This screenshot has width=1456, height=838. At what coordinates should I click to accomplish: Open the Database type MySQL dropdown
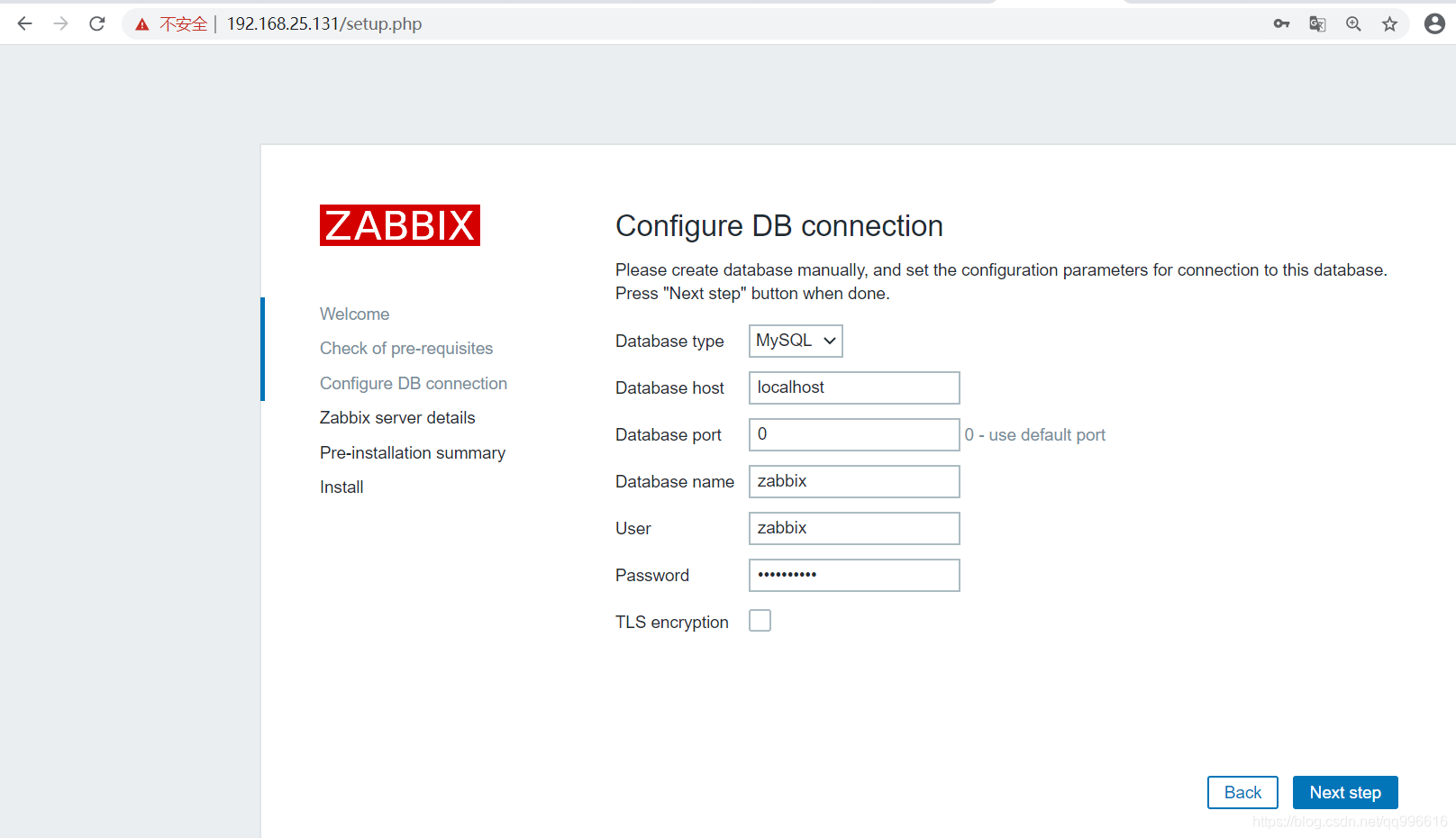796,341
